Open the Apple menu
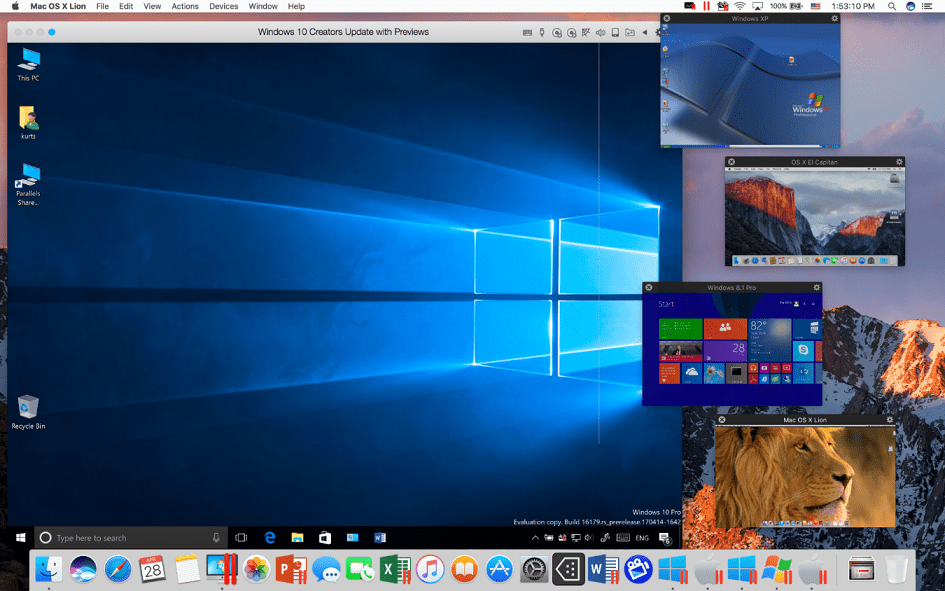This screenshot has width=945, height=591. point(15,6)
